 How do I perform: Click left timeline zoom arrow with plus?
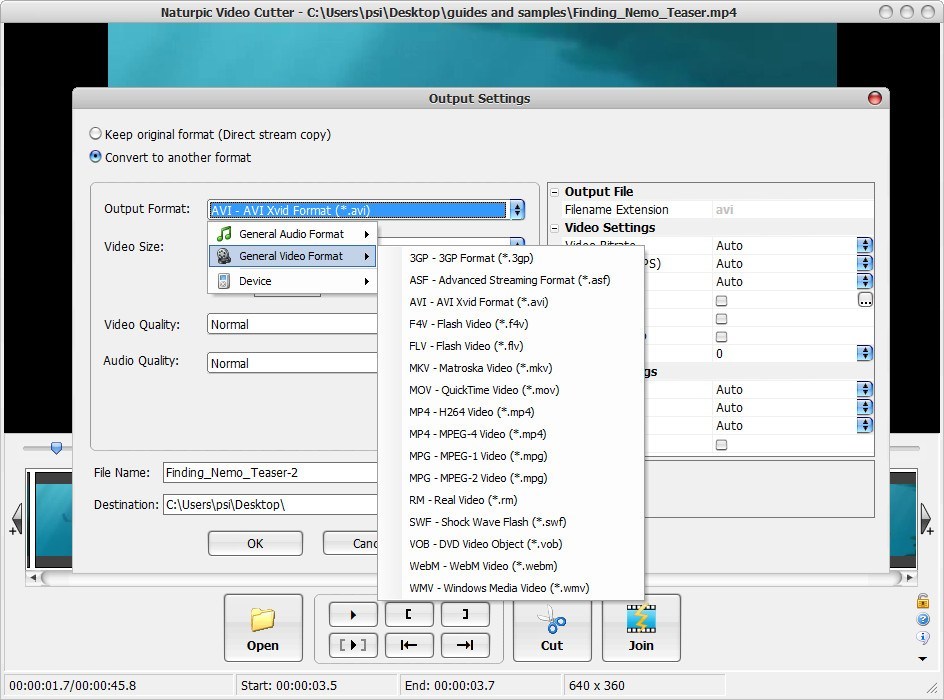(16, 519)
